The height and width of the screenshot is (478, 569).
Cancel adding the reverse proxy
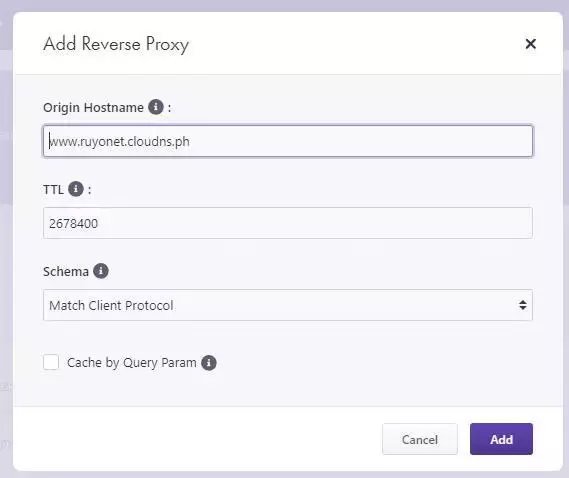[x=419, y=439]
